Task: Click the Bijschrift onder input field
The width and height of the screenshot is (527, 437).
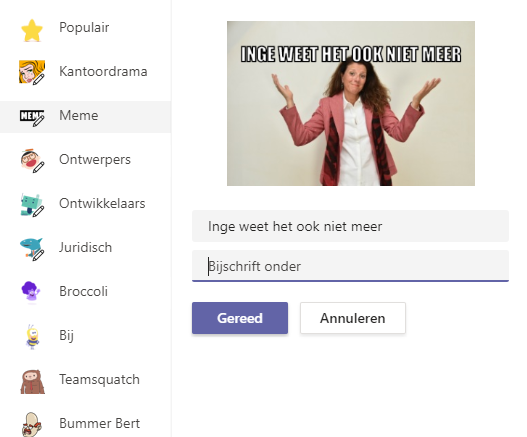Action: coord(350,266)
